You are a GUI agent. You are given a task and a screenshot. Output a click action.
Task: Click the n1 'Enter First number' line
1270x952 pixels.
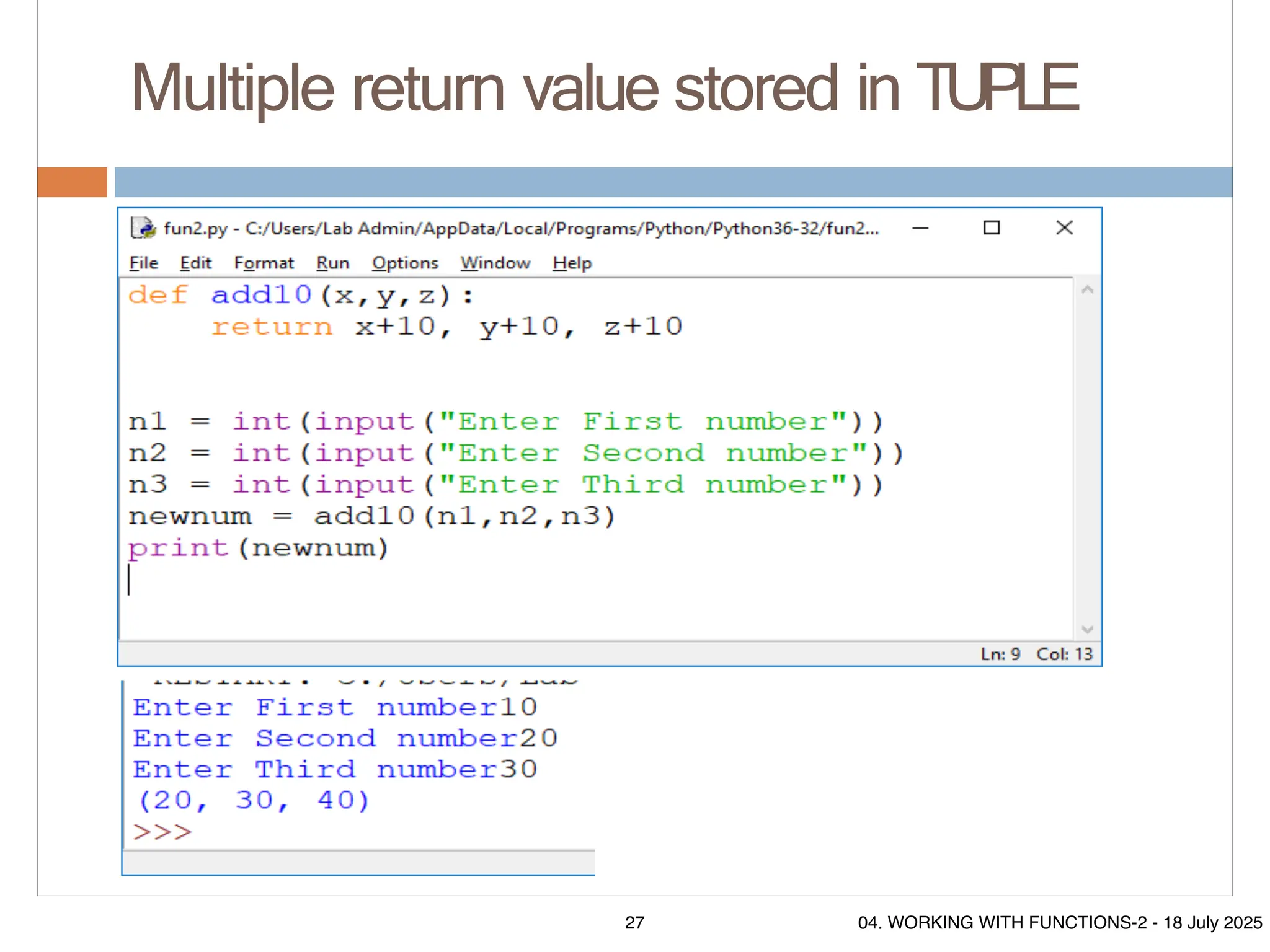point(505,421)
